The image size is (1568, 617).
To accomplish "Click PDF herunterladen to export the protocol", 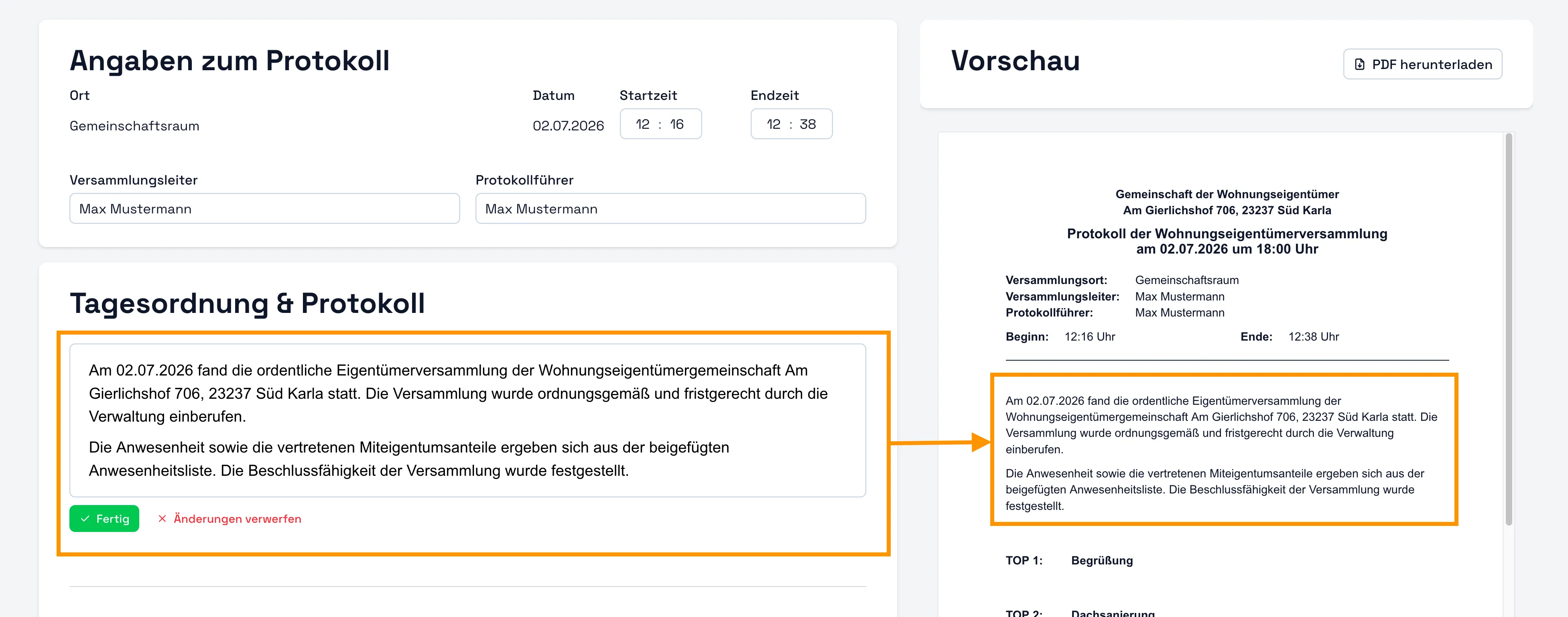I will [1422, 63].
